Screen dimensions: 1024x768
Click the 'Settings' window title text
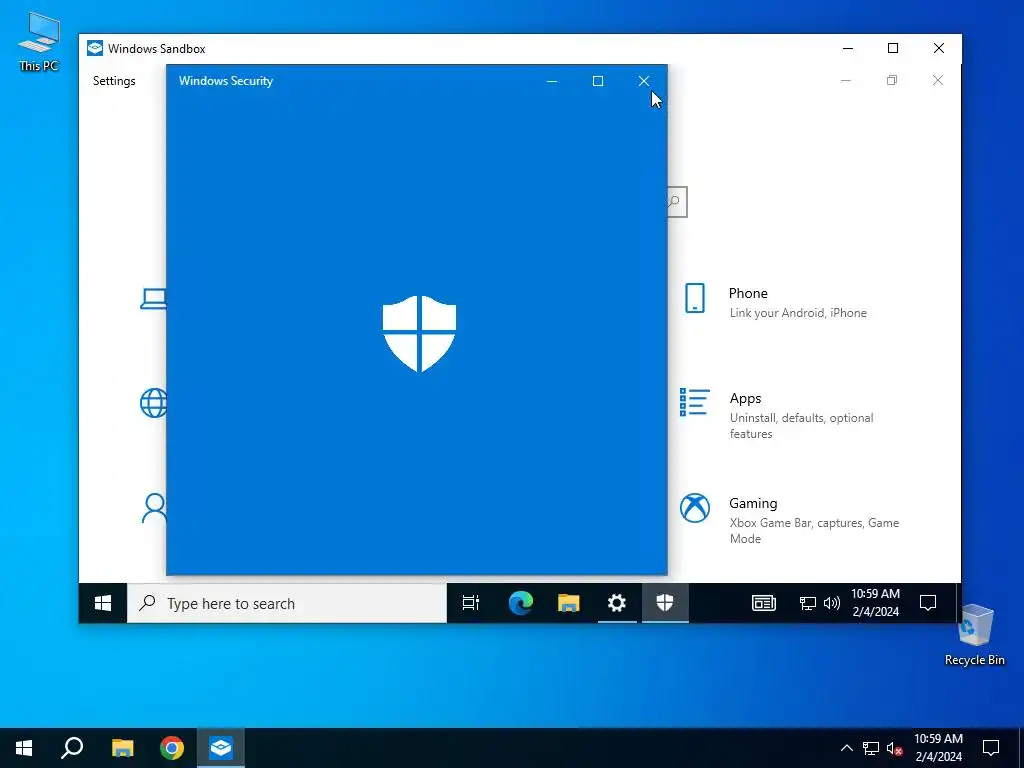(114, 81)
